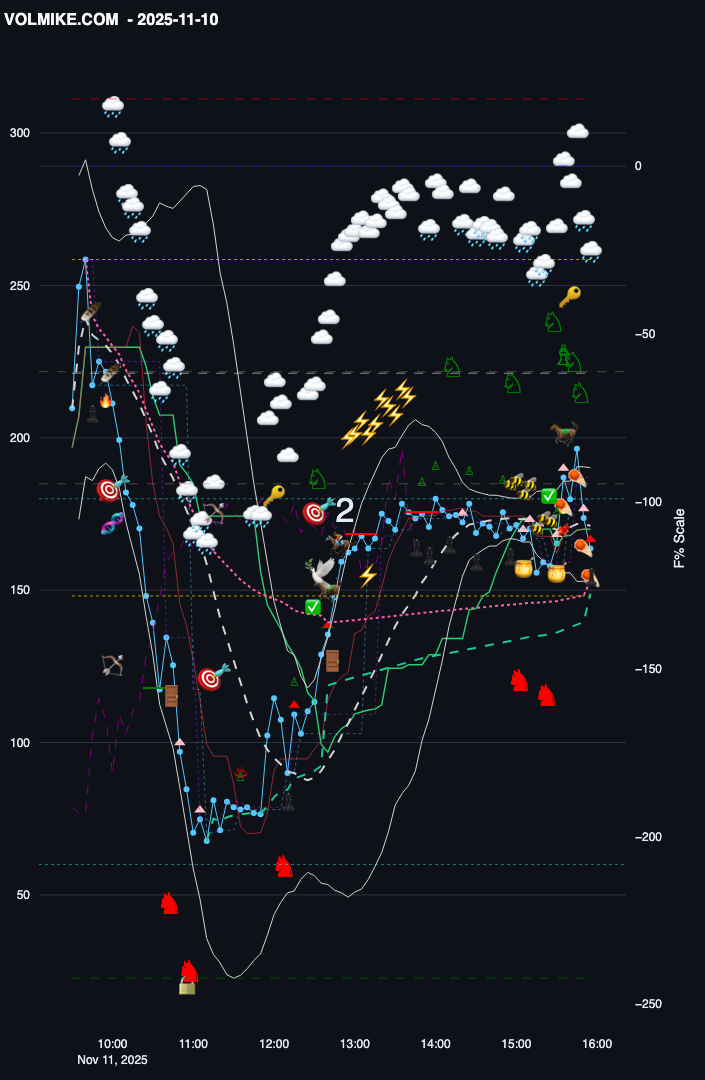Click the fire emoji marker
This screenshot has height=1080, width=705.
pos(105,401)
